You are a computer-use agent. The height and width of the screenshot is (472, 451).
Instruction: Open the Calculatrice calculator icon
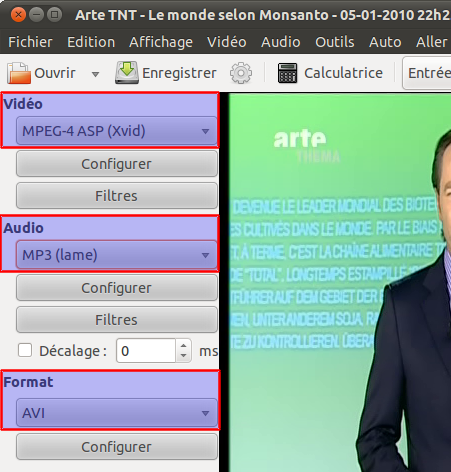click(x=287, y=73)
